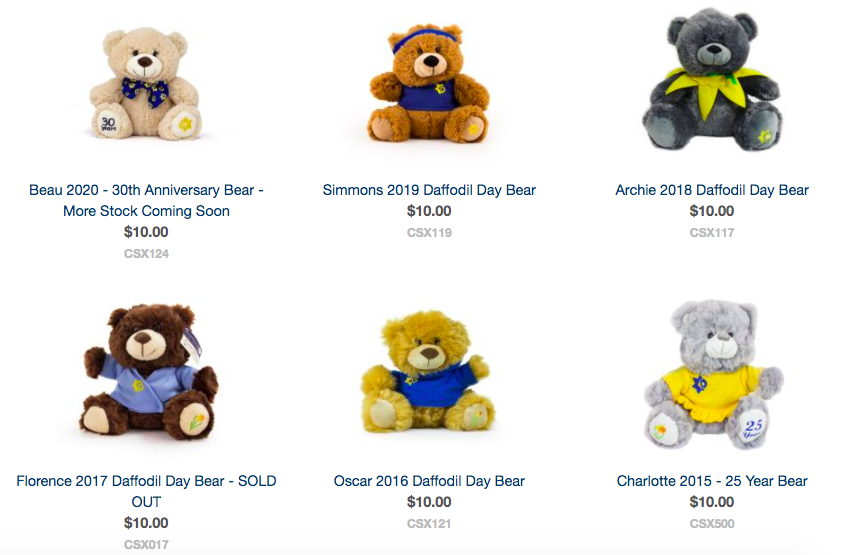Select the product code CSX117
The height and width of the screenshot is (555, 860).
pos(712,233)
